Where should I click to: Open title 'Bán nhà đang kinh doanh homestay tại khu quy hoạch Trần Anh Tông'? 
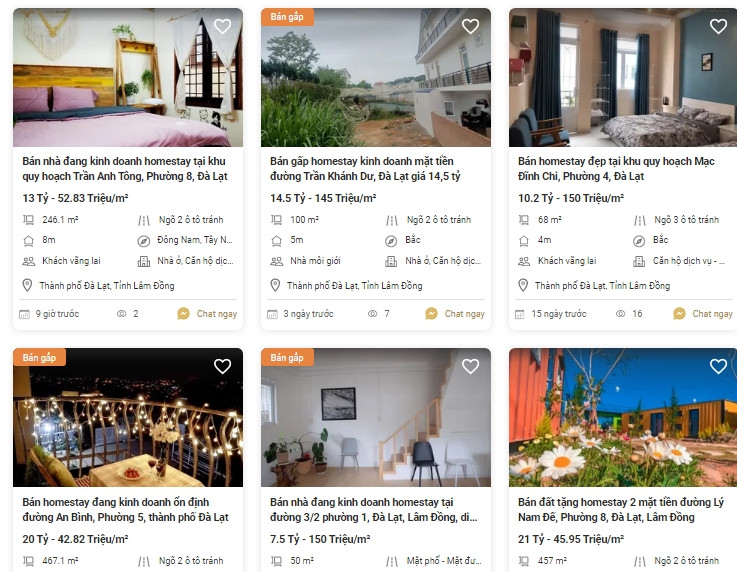(125, 169)
